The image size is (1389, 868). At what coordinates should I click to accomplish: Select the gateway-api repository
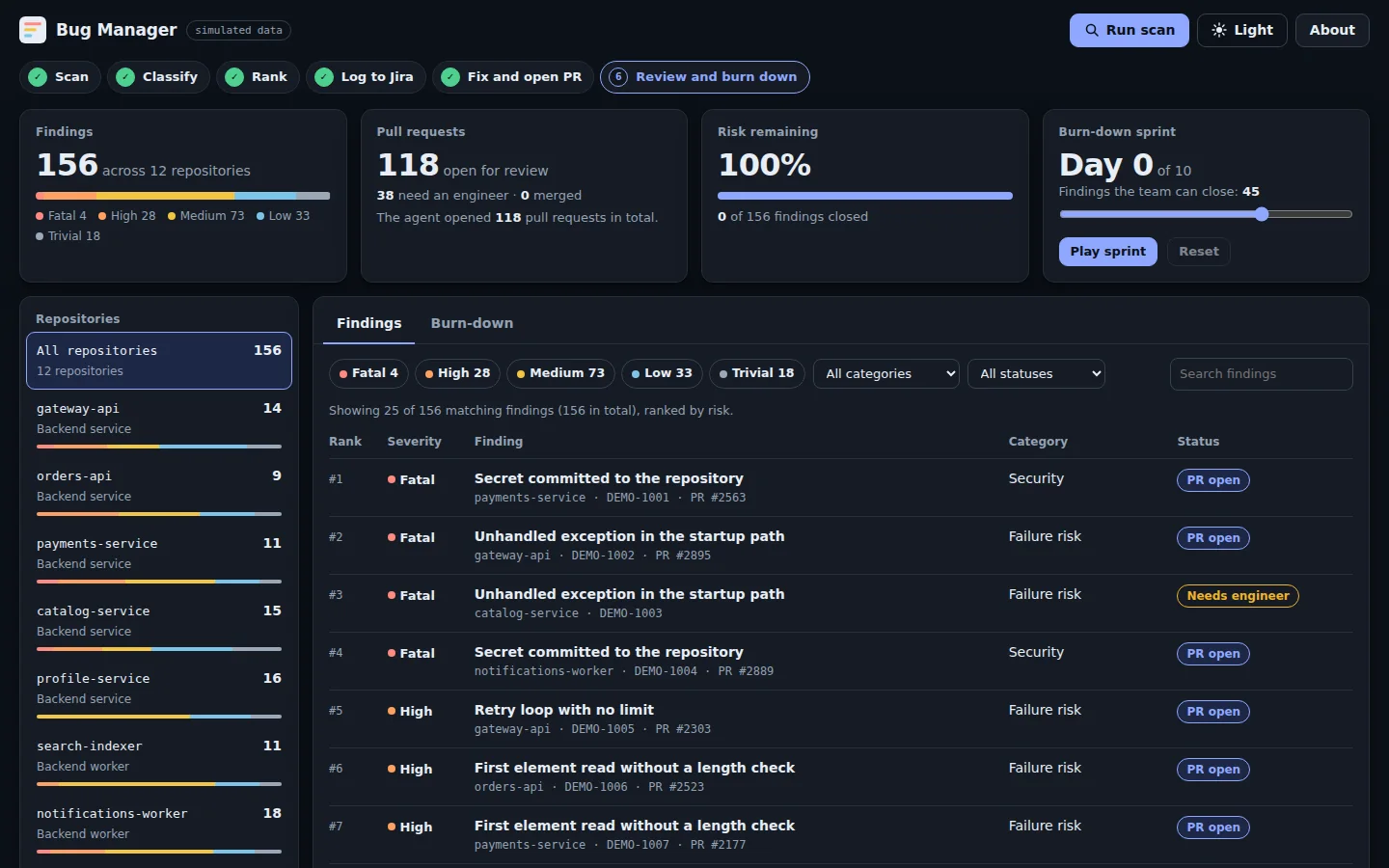159,423
